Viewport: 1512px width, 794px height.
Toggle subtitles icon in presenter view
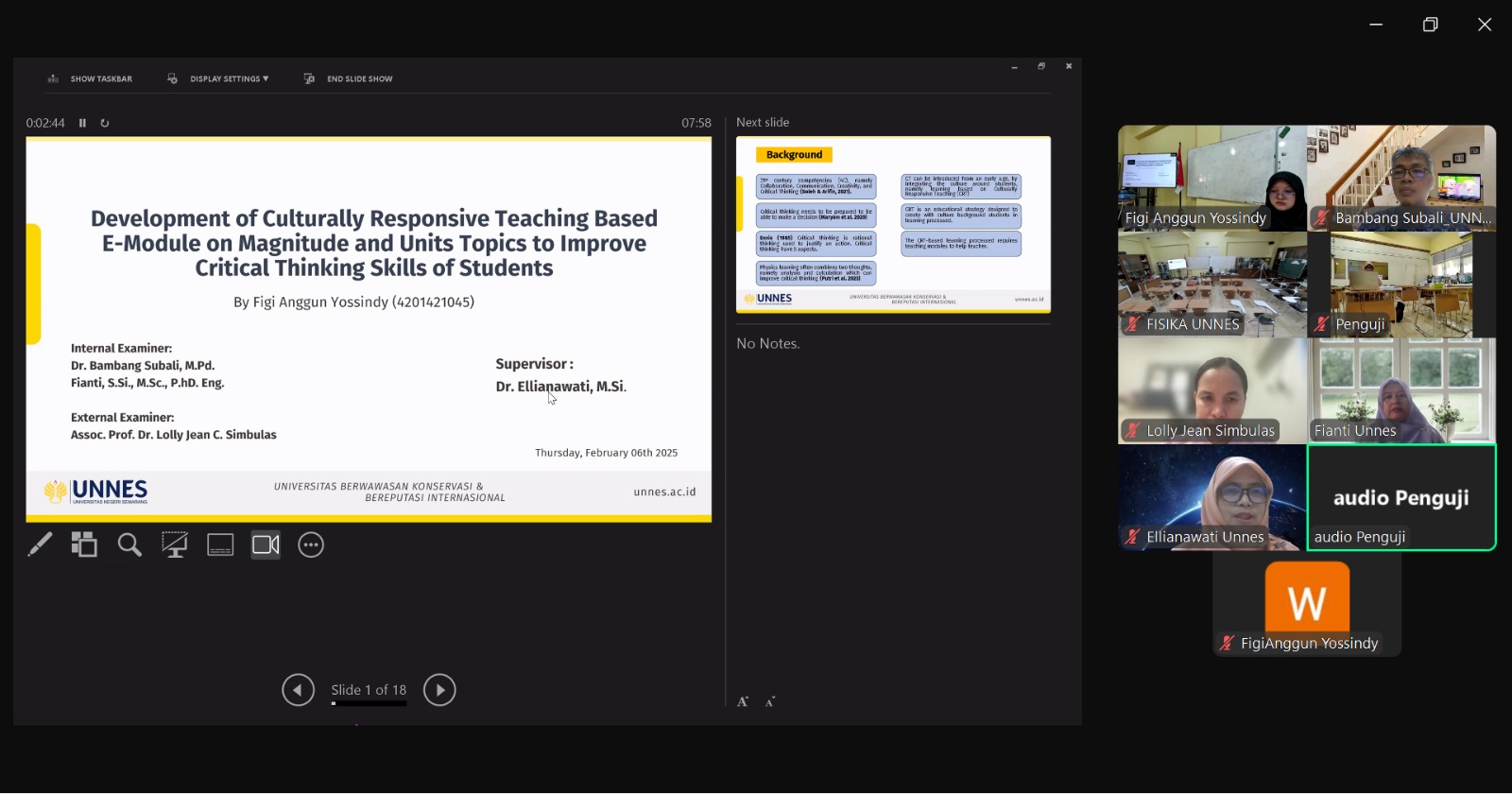[220, 545]
